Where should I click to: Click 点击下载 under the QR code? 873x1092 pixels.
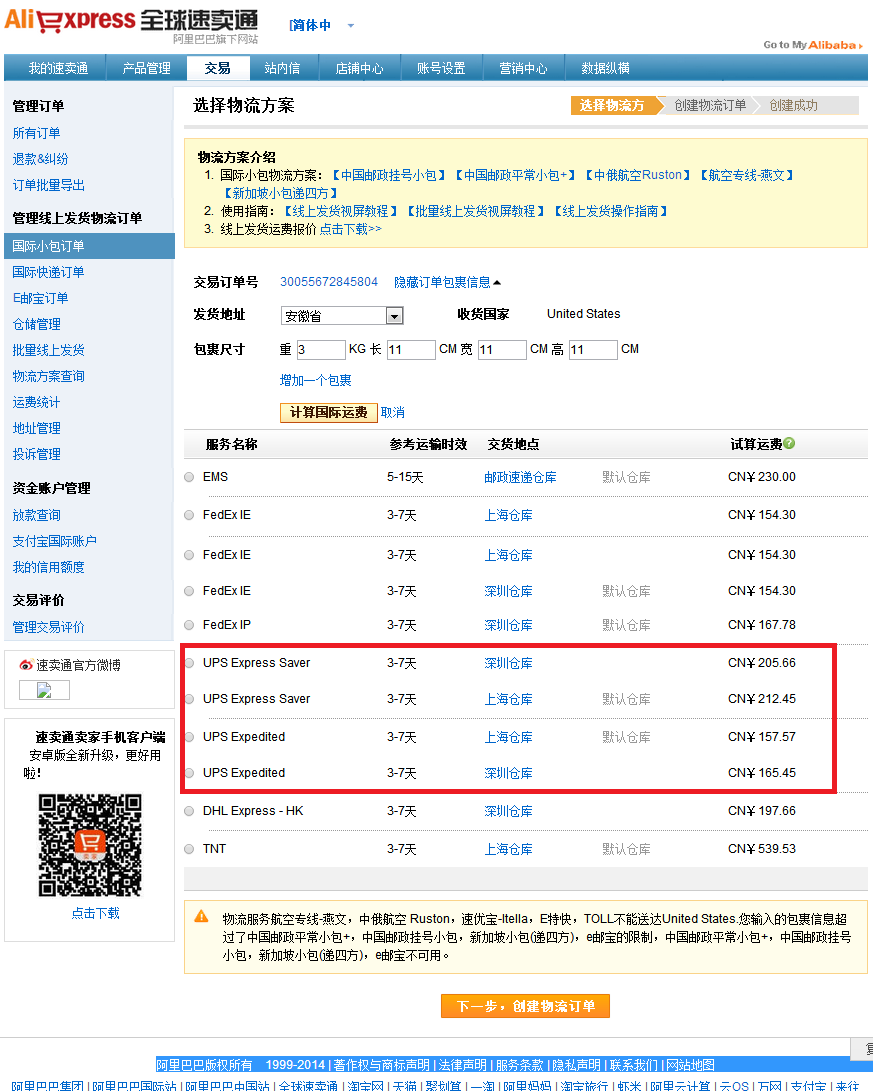pyautogui.click(x=95, y=913)
